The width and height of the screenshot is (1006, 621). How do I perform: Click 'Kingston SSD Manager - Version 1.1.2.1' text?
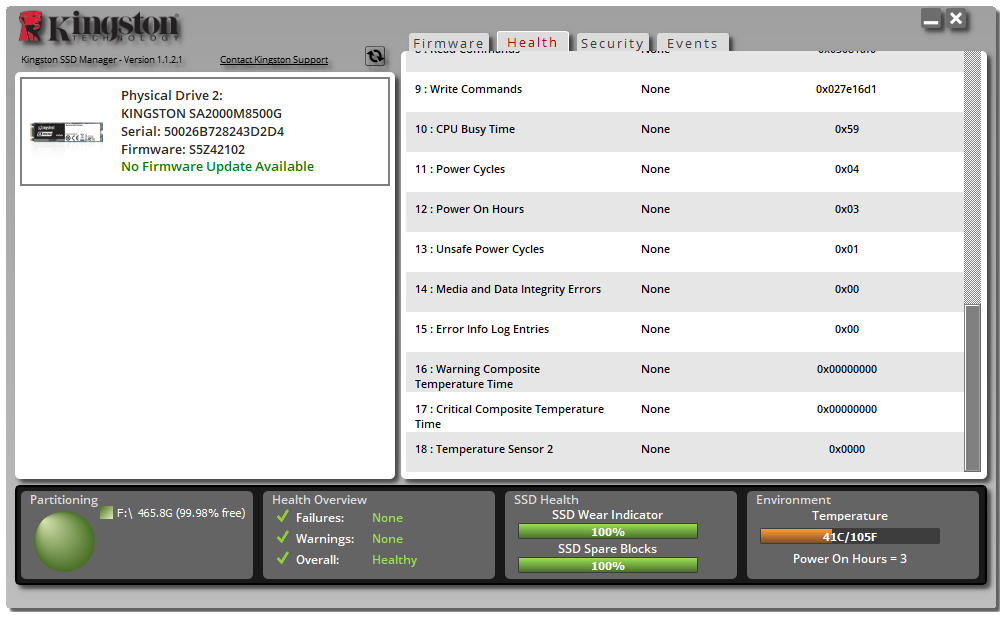(101, 60)
